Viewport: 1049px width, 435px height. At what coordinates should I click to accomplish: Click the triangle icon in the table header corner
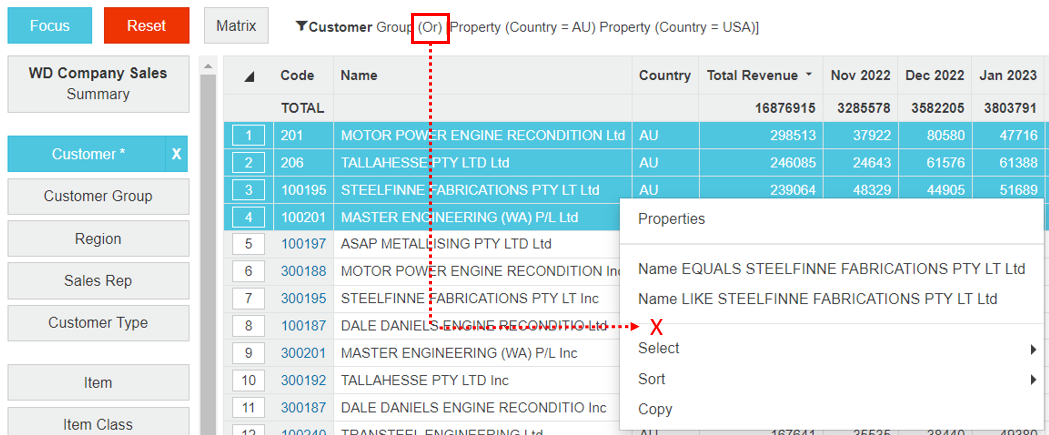(250, 76)
